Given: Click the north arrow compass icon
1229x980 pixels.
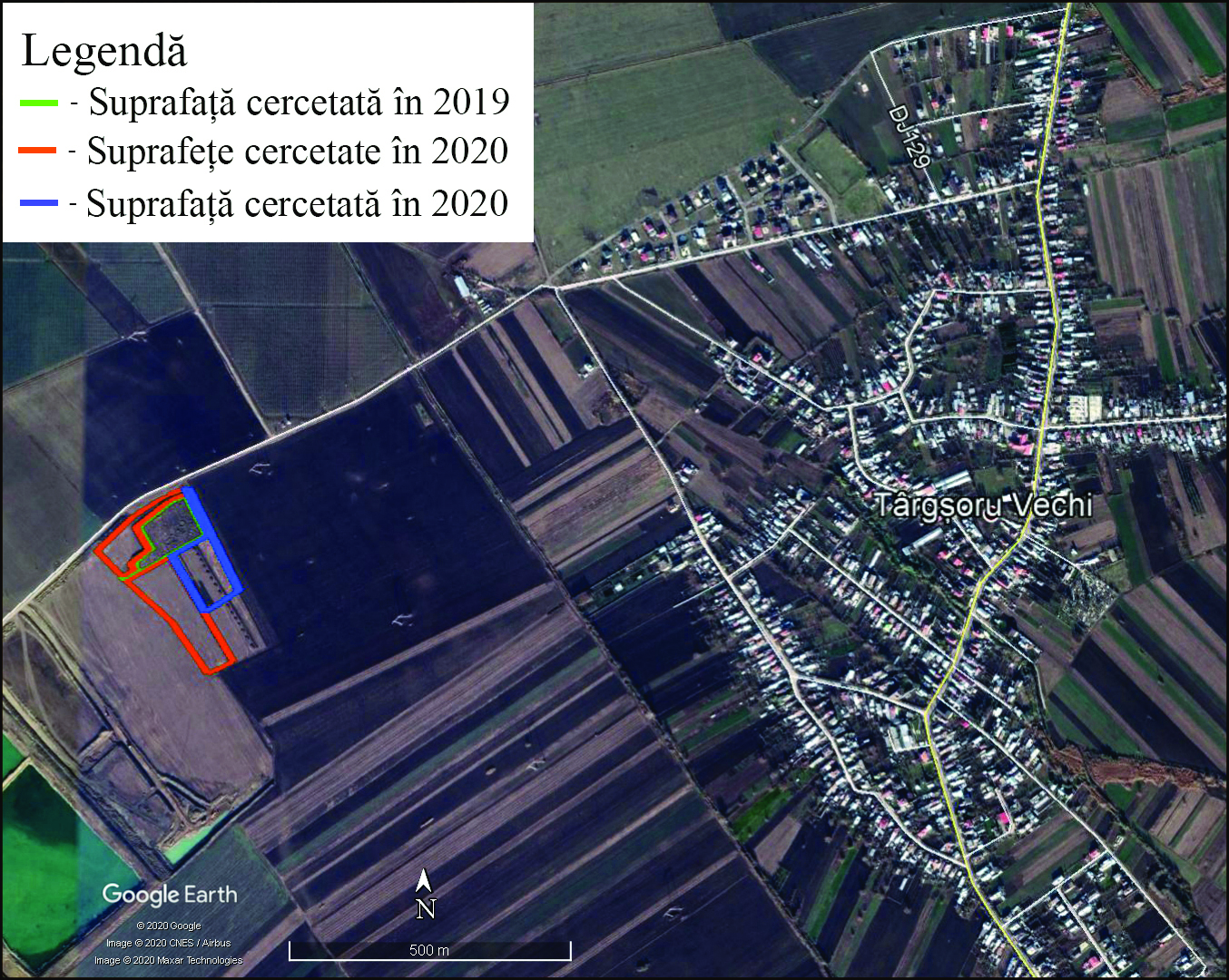Looking at the screenshot, I should click(x=424, y=881).
